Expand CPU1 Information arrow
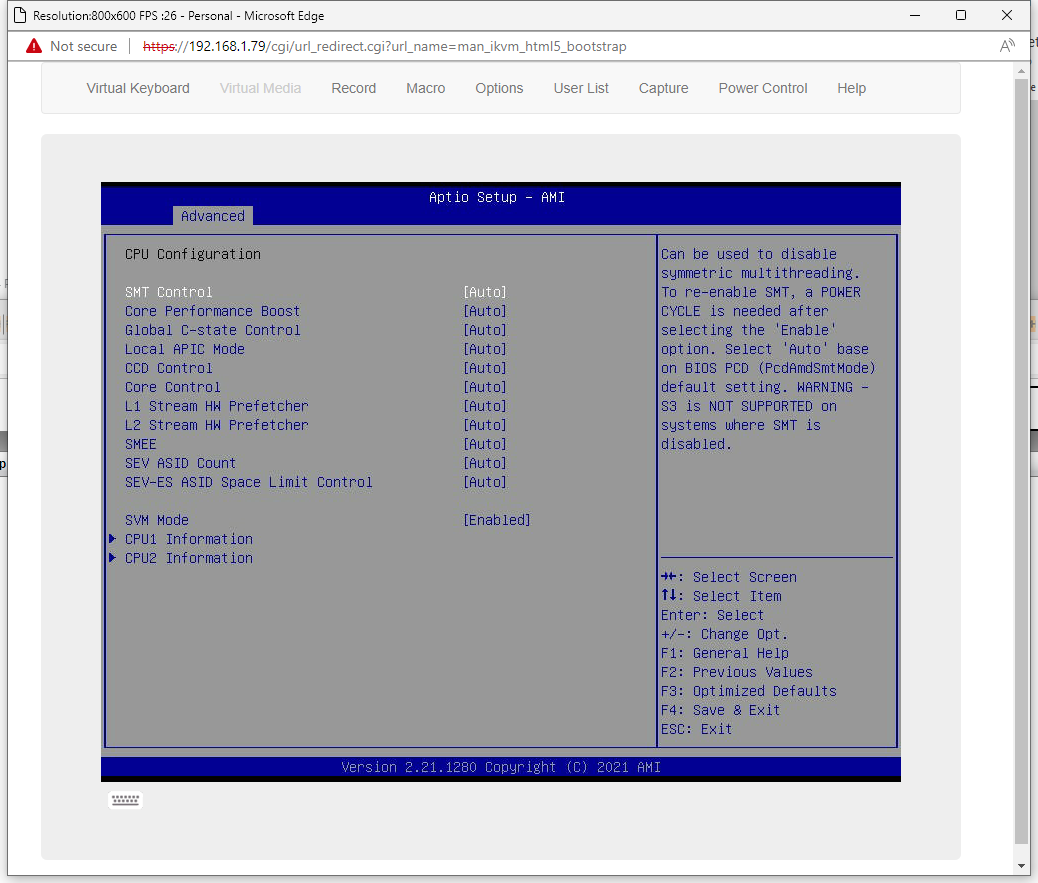The height and width of the screenshot is (883, 1038). (113, 539)
